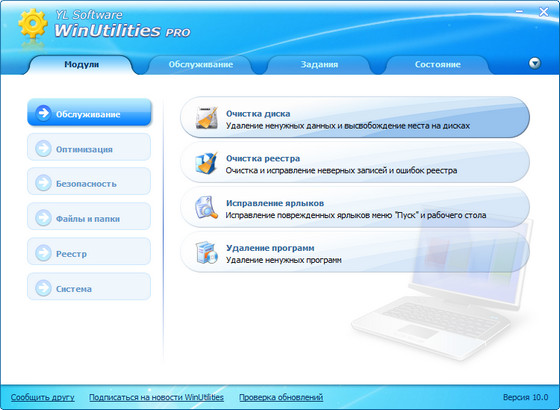Click Подписаться на новости WinUtilities link
Image resolution: width=560 pixels, height=410 pixels.
156,397
